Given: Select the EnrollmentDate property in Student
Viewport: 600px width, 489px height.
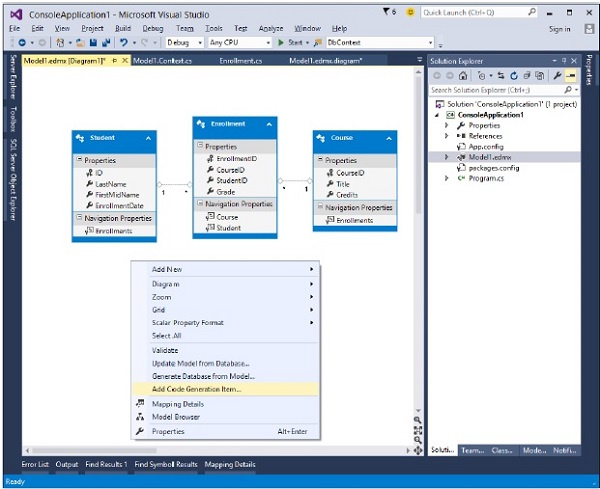Looking at the screenshot, I should (x=119, y=206).
